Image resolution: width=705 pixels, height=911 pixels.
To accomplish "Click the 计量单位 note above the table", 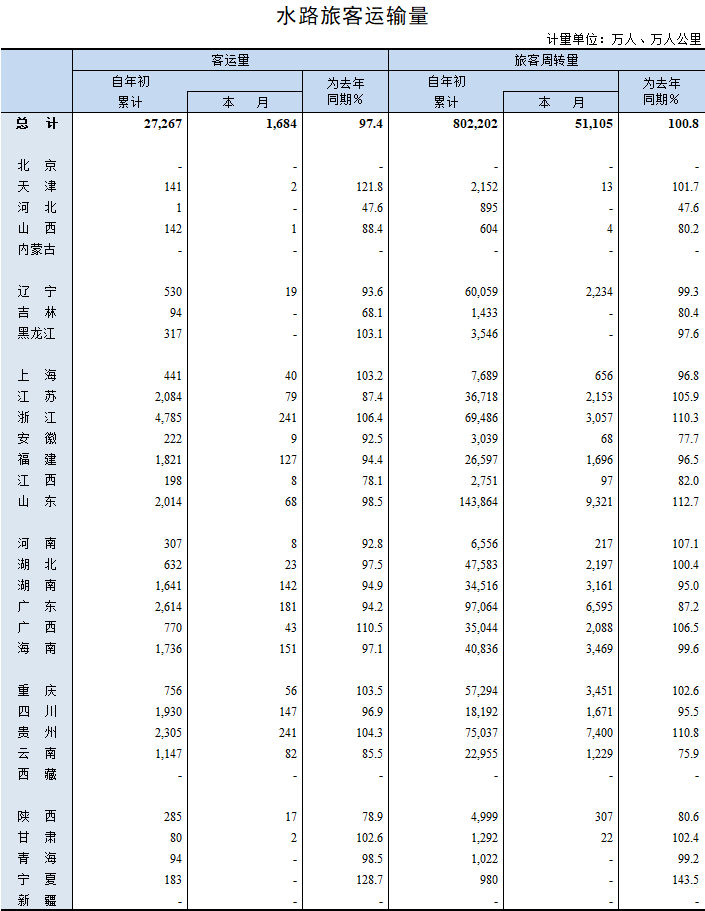I will pyautogui.click(x=624, y=39).
